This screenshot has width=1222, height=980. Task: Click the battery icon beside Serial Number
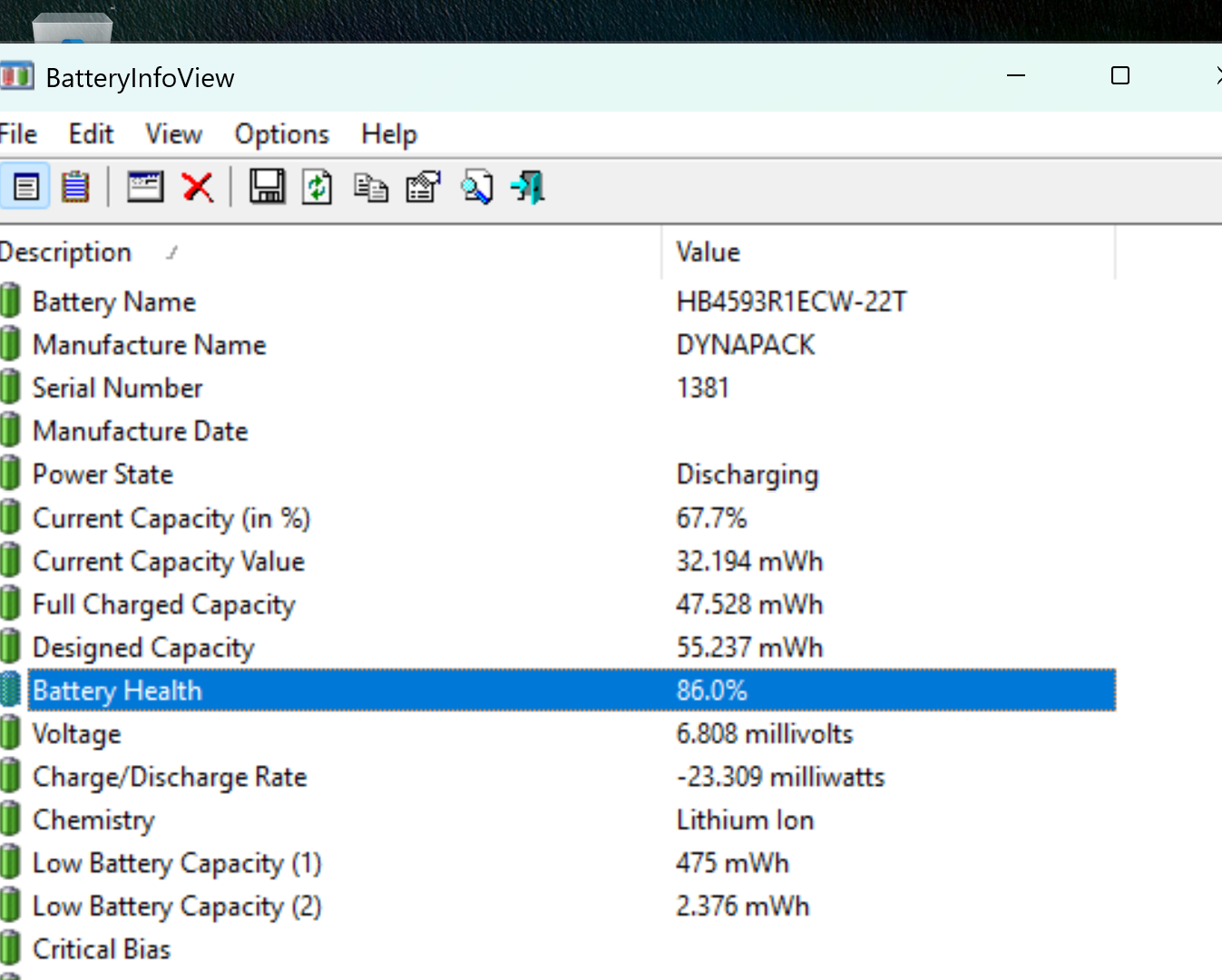coord(10,387)
